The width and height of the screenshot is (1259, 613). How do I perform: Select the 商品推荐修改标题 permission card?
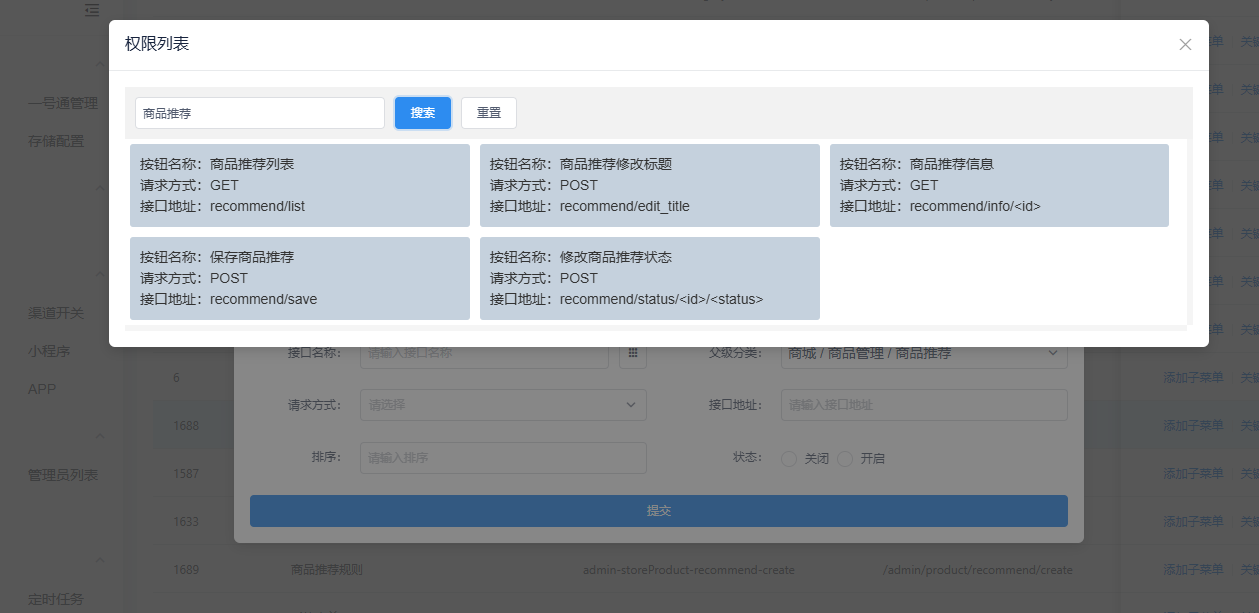pos(650,185)
